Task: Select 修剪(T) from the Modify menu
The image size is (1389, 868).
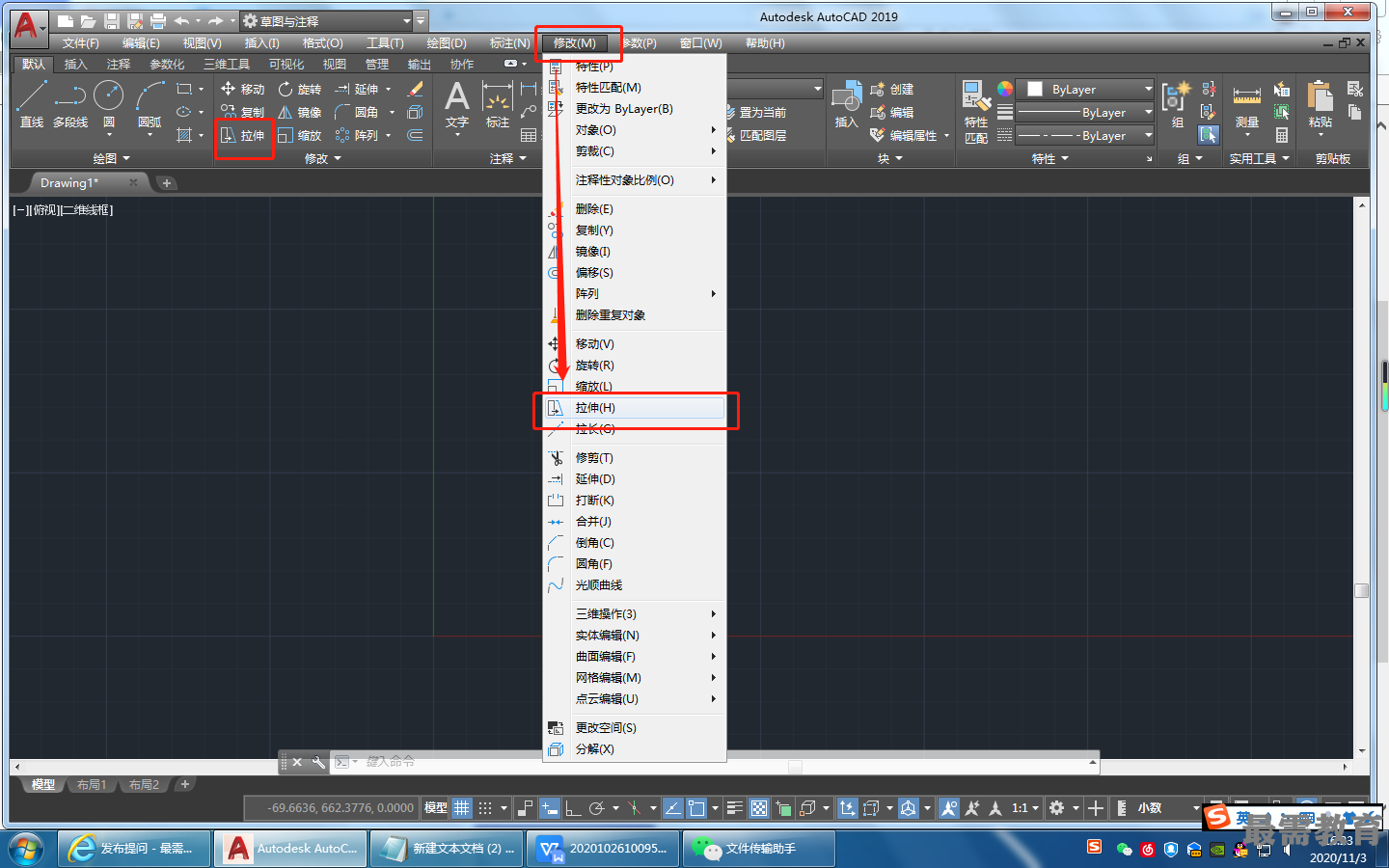Action: pyautogui.click(x=635, y=458)
